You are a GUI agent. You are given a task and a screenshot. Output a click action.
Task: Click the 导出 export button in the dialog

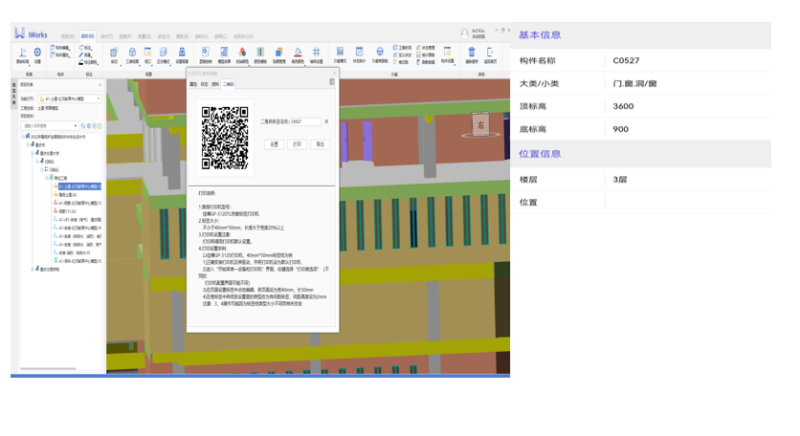tap(320, 144)
